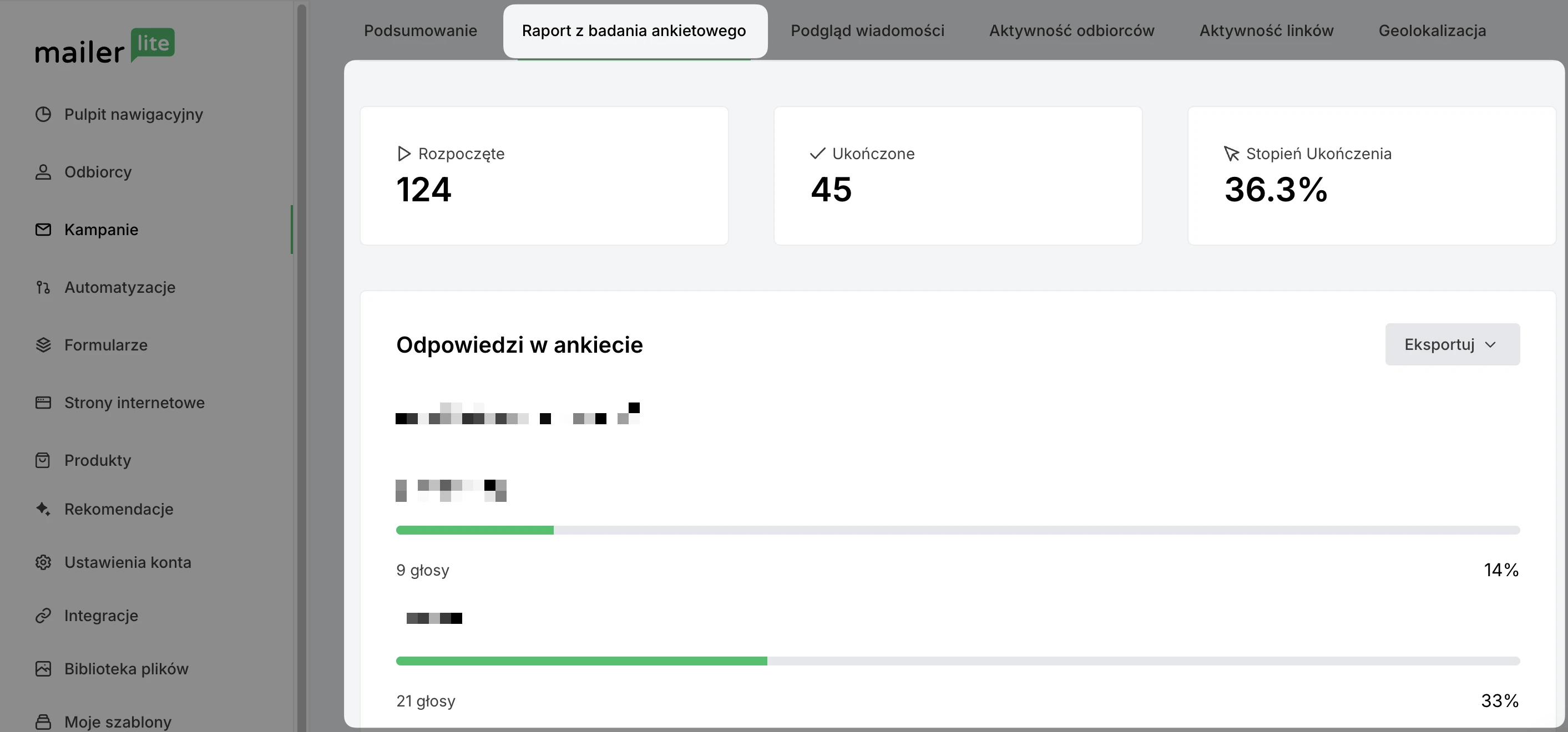Click the Integracje link icon

click(x=43, y=616)
